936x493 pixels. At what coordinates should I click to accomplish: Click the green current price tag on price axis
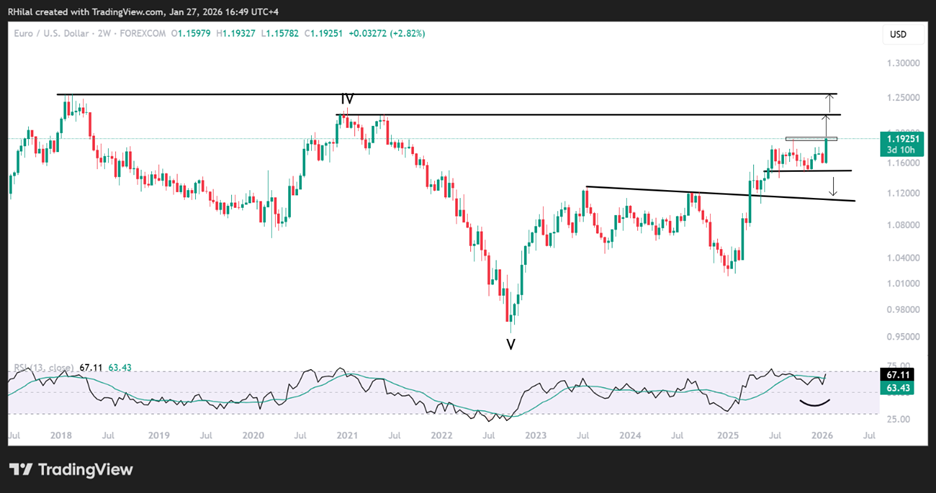click(901, 144)
